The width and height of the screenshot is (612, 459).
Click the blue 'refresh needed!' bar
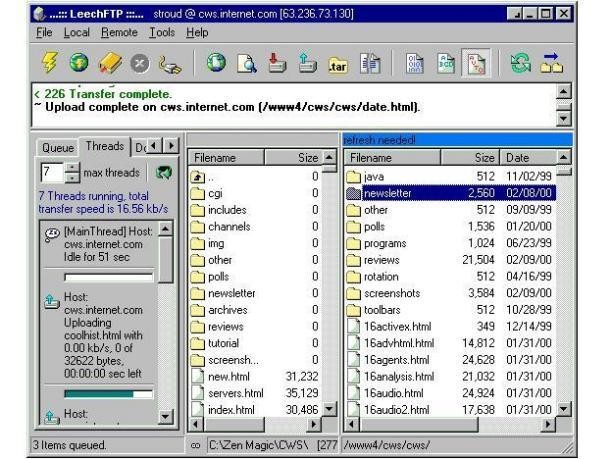coord(457,140)
